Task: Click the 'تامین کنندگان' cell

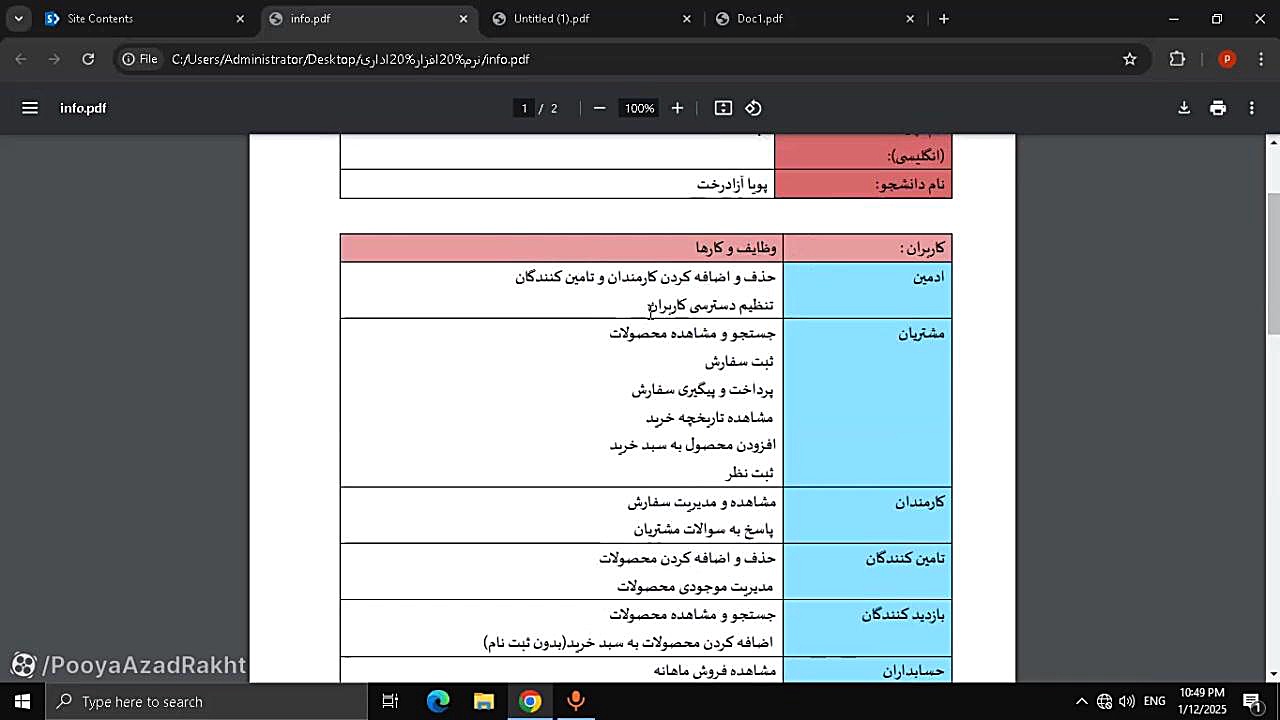Action: tap(867, 572)
